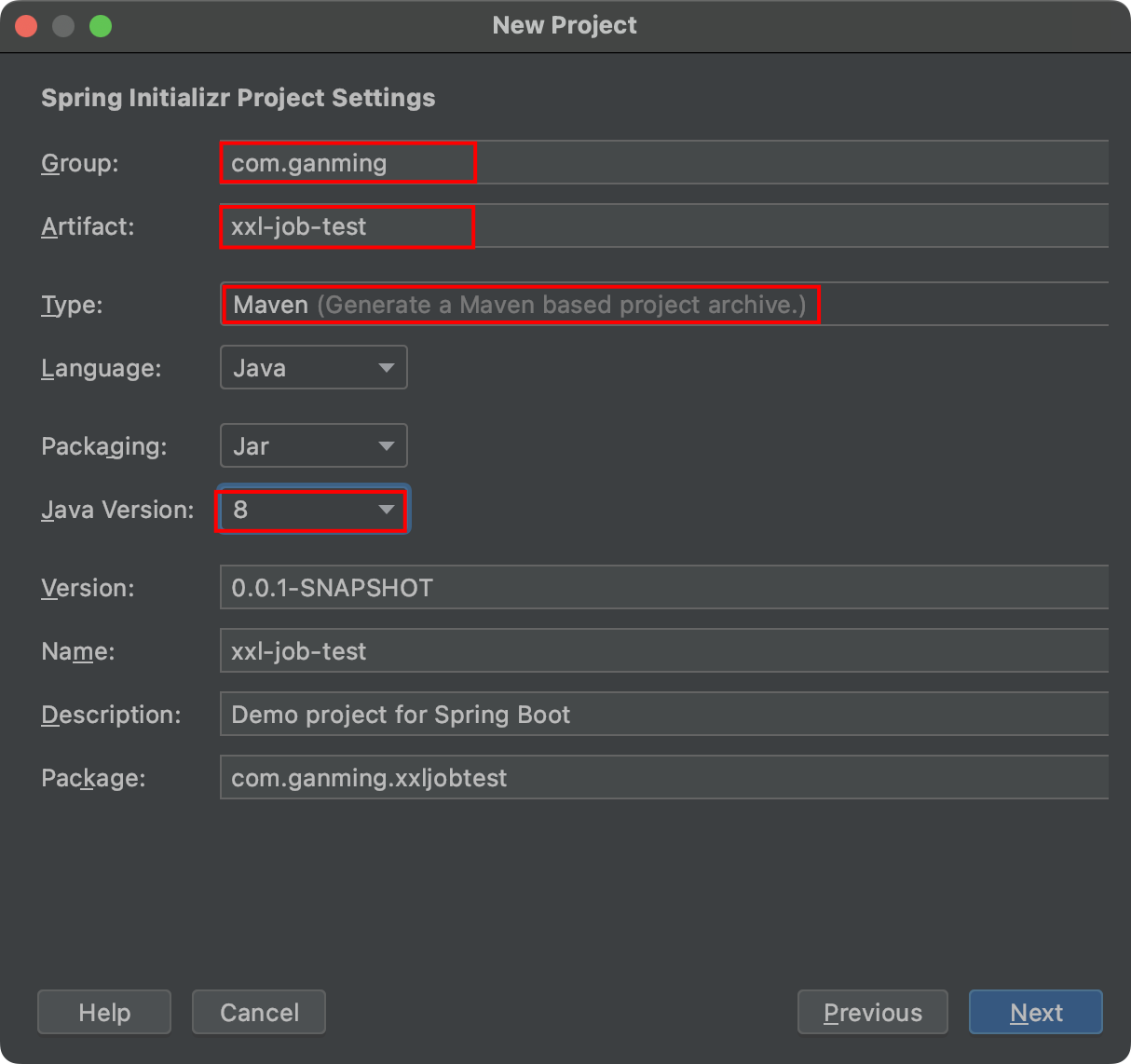The image size is (1131, 1064).
Task: Open the Packaging dropdown showing Jar
Action: [x=314, y=446]
